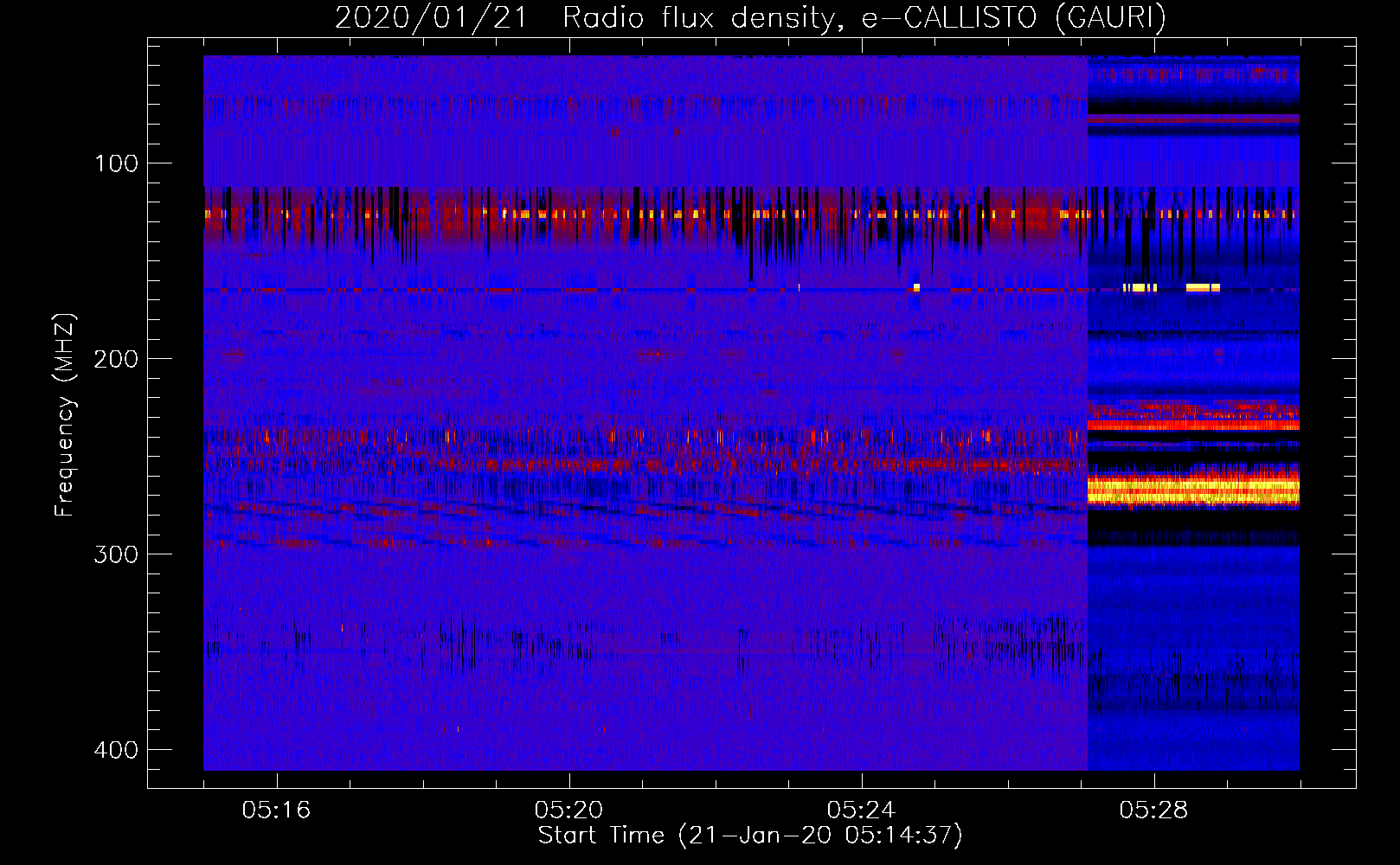Click the '05:24' time tick label

pyautogui.click(x=862, y=811)
